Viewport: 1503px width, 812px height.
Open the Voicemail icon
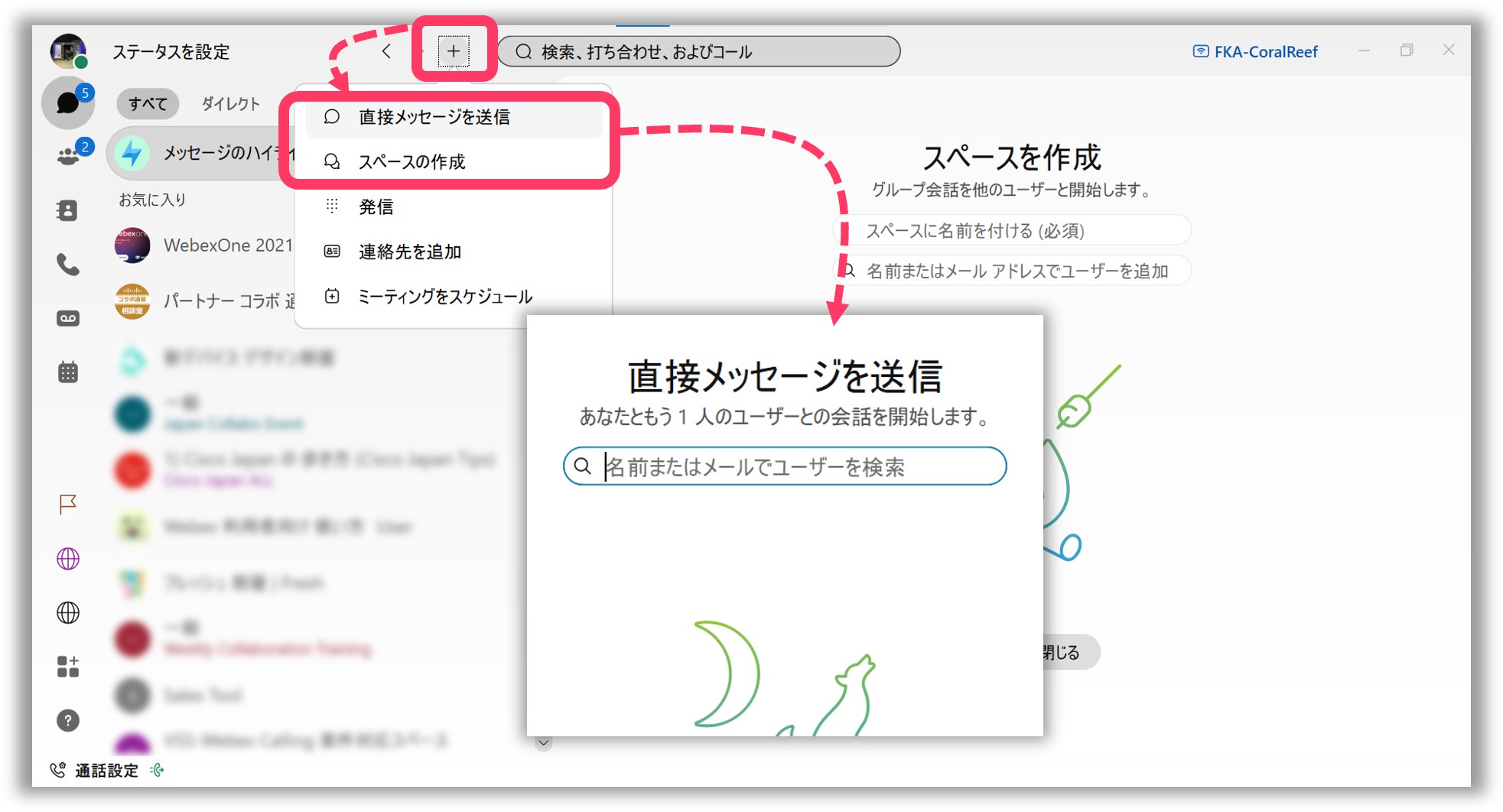click(x=67, y=317)
